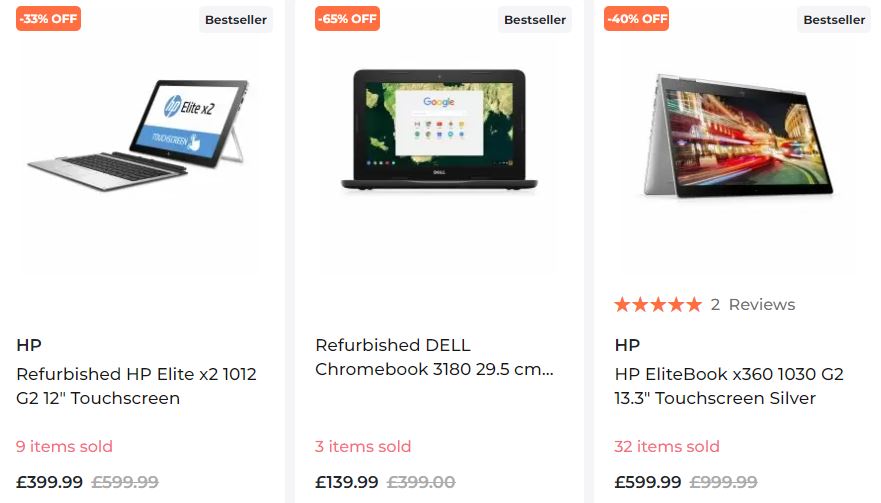The image size is (881, 503).
Task: Open DELL Chromebook 3180 product image
Action: point(439,129)
